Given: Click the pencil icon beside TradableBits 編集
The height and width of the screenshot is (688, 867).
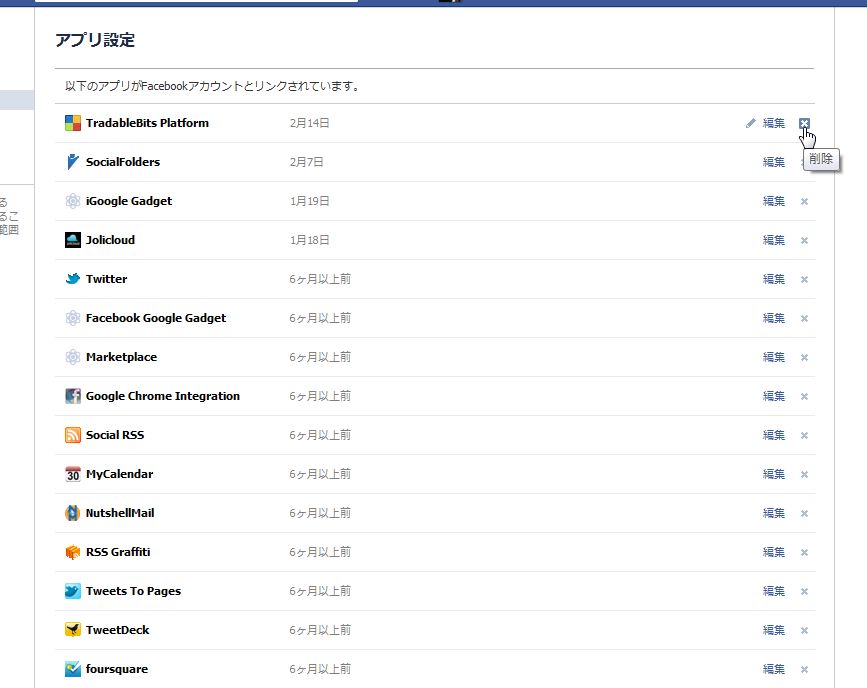Looking at the screenshot, I should (x=750, y=123).
